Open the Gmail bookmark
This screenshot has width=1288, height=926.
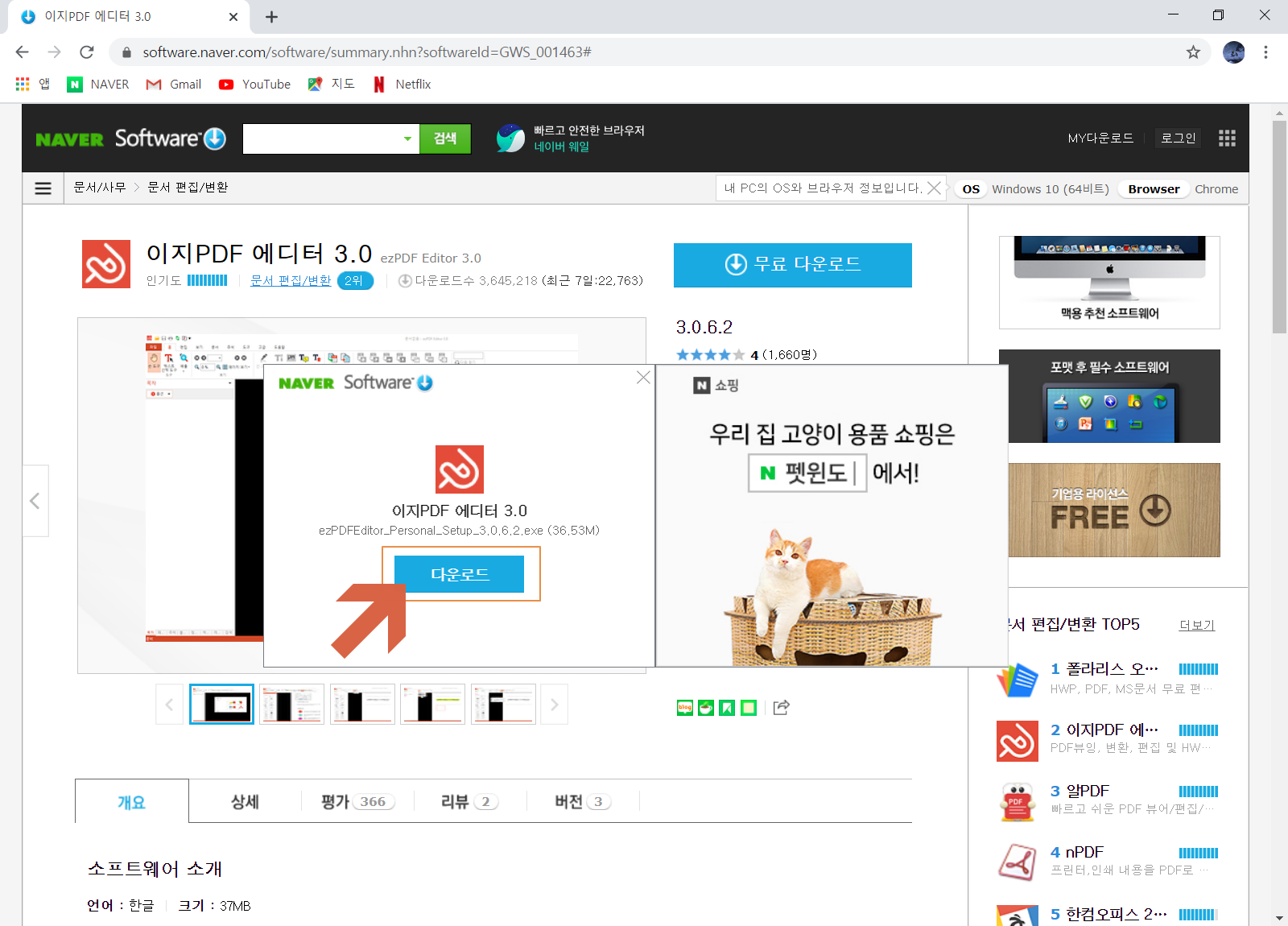coord(173,85)
